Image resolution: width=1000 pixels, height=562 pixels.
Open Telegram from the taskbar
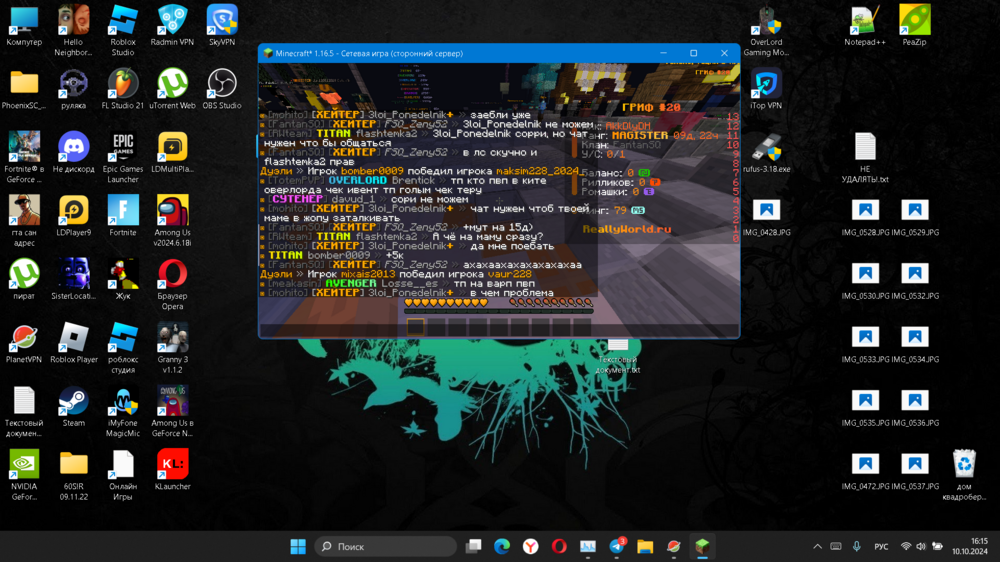[617, 547]
